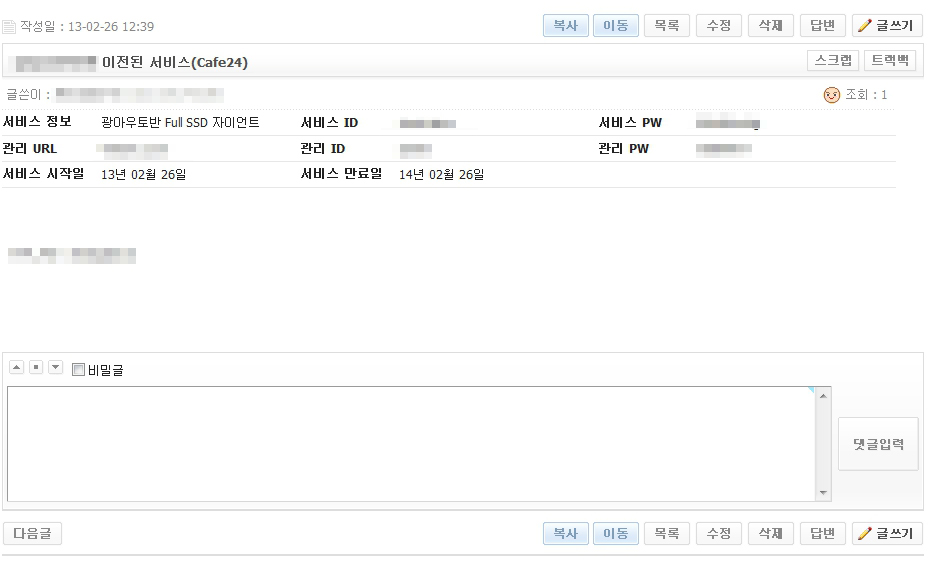
Task: Reply to post with top 답변 button
Action: click(x=822, y=26)
